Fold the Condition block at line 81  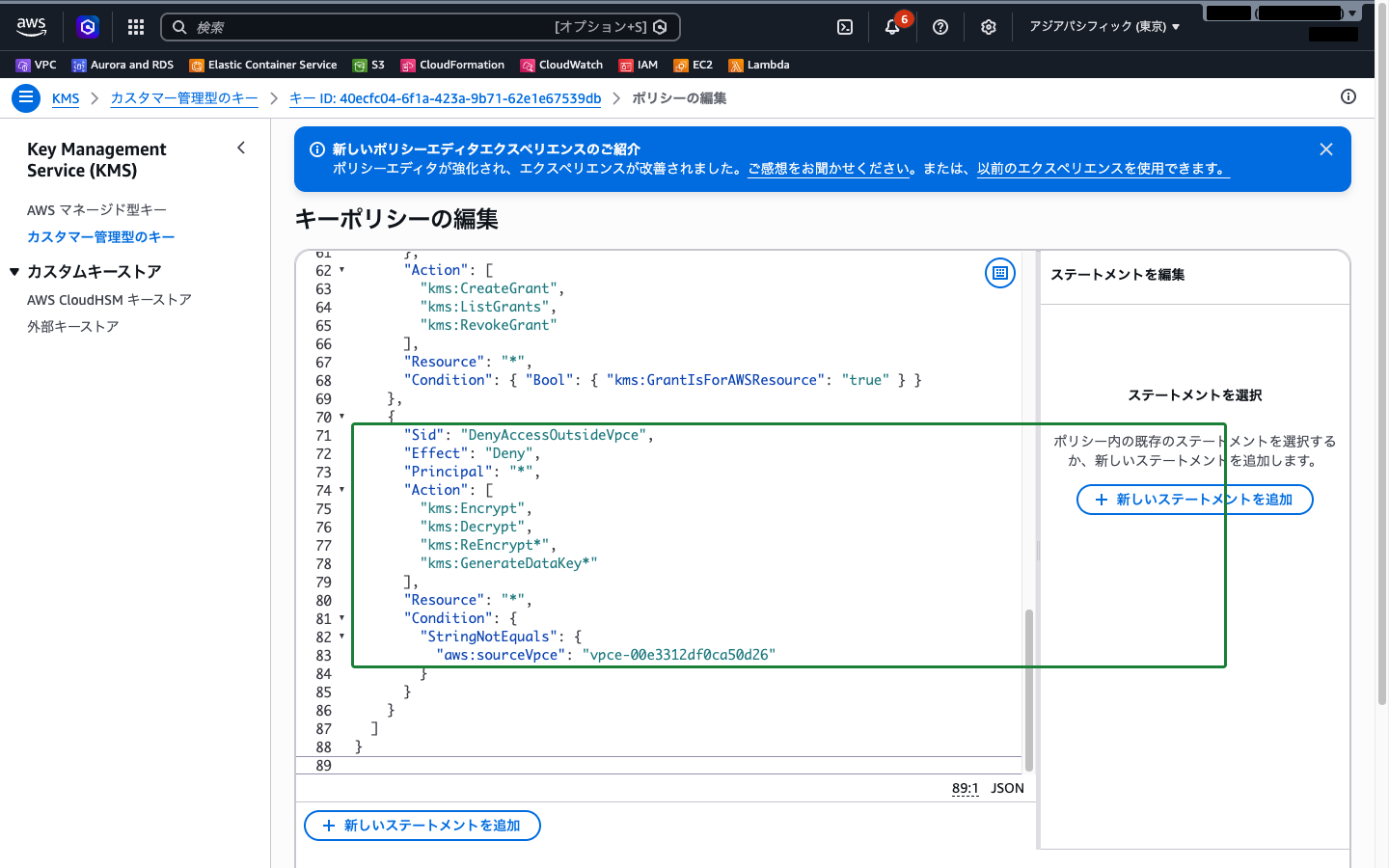click(341, 618)
